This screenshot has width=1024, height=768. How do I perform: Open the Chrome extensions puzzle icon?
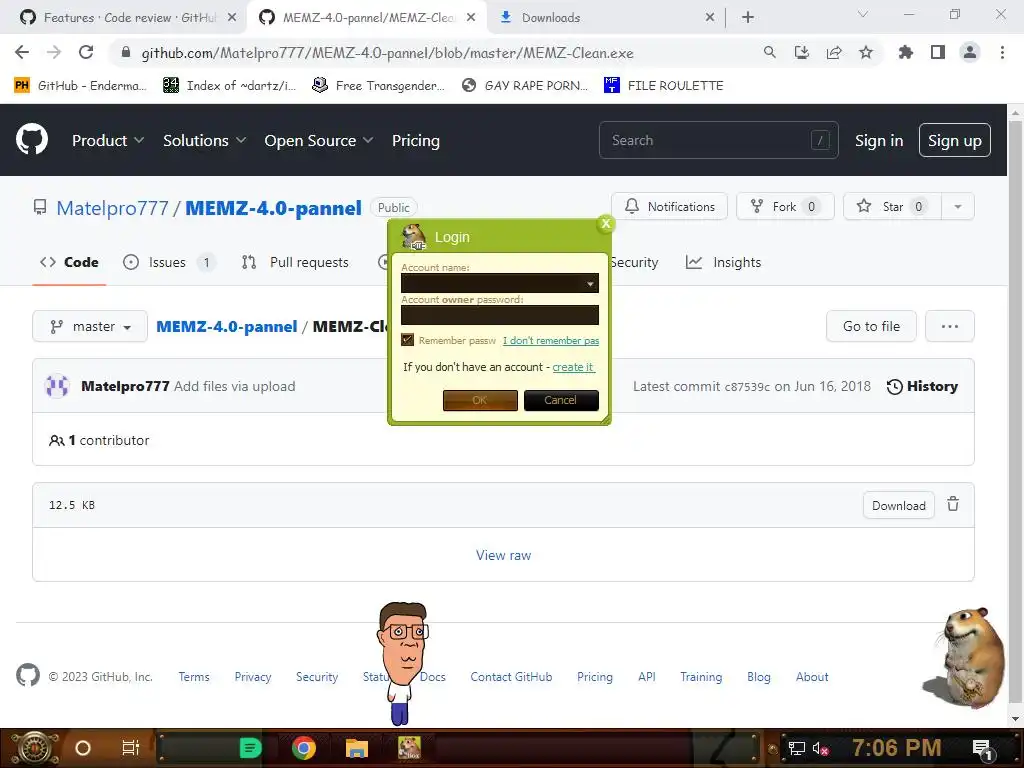[x=906, y=52]
